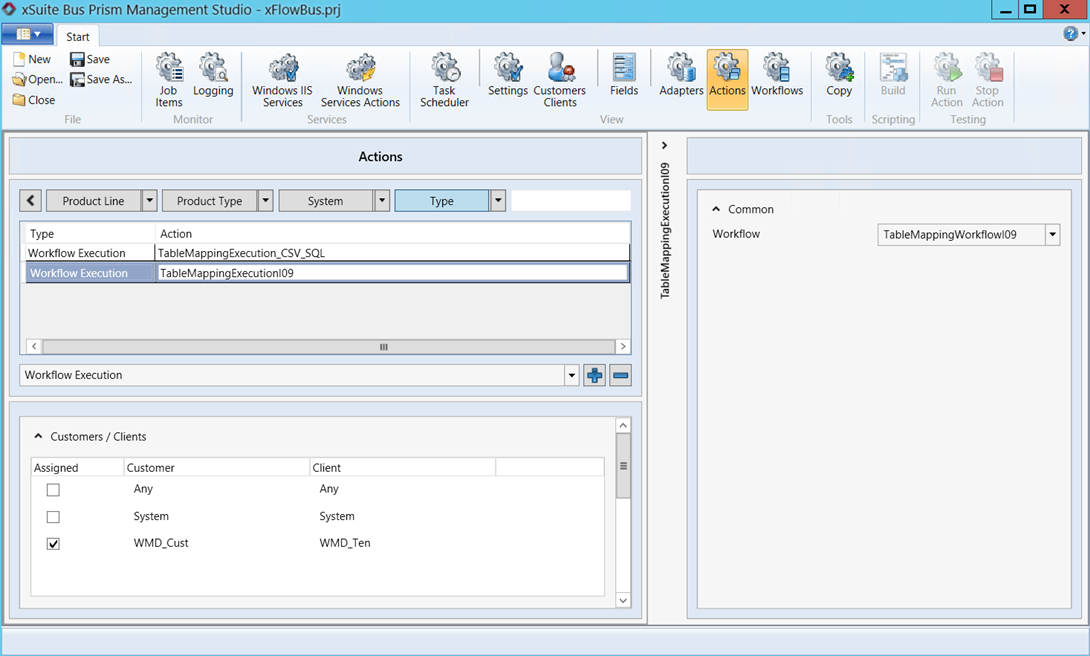Collapse the Customers / Clients section
This screenshot has width=1090, height=656.
click(x=39, y=437)
